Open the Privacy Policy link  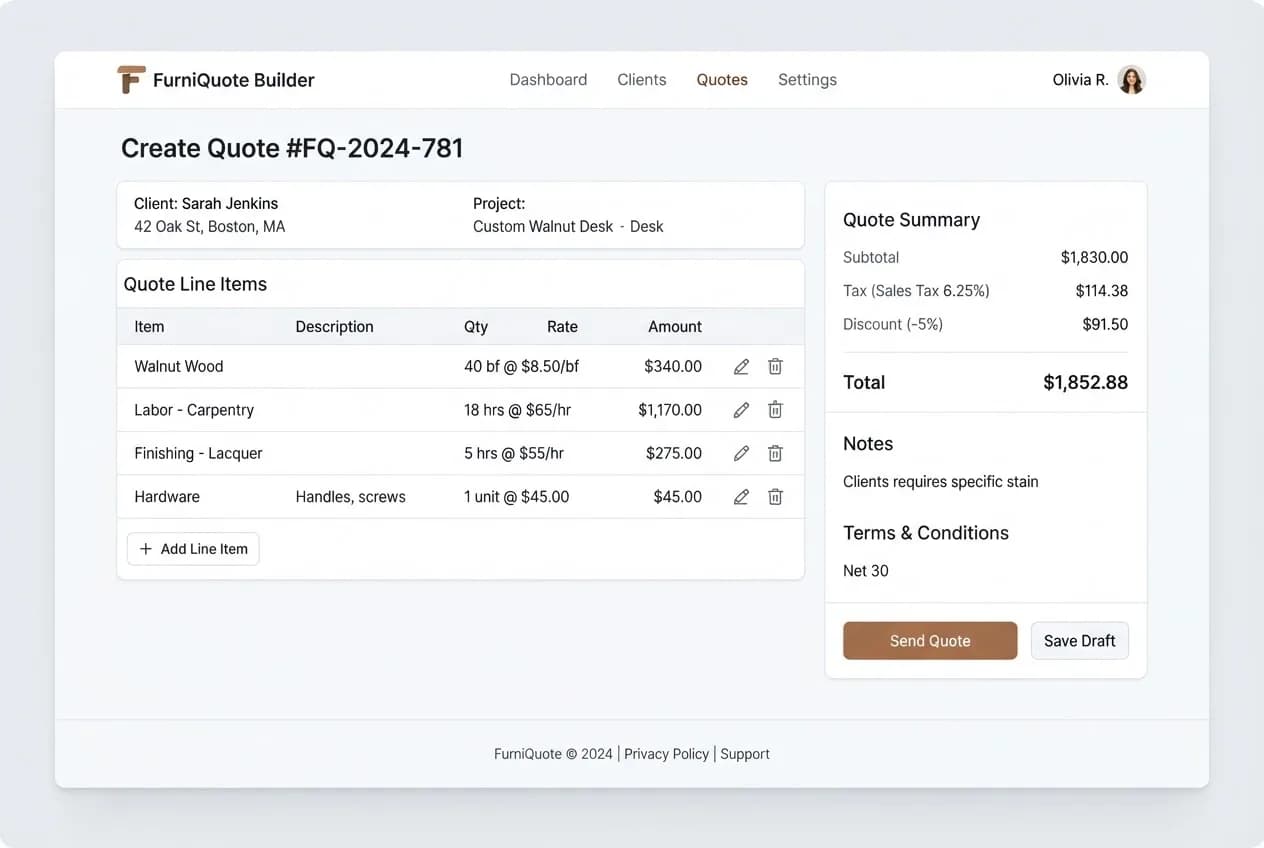click(666, 754)
